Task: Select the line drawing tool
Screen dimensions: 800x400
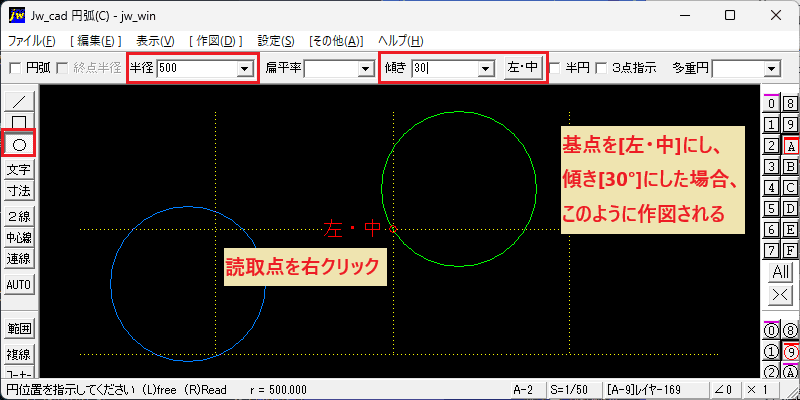Action: (x=19, y=101)
